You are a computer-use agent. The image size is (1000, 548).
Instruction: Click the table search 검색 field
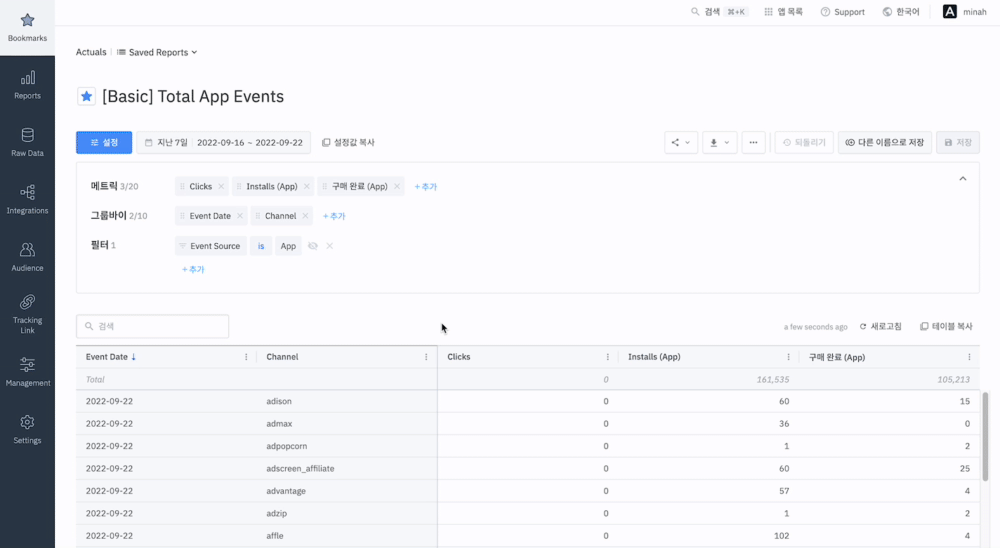(x=152, y=326)
